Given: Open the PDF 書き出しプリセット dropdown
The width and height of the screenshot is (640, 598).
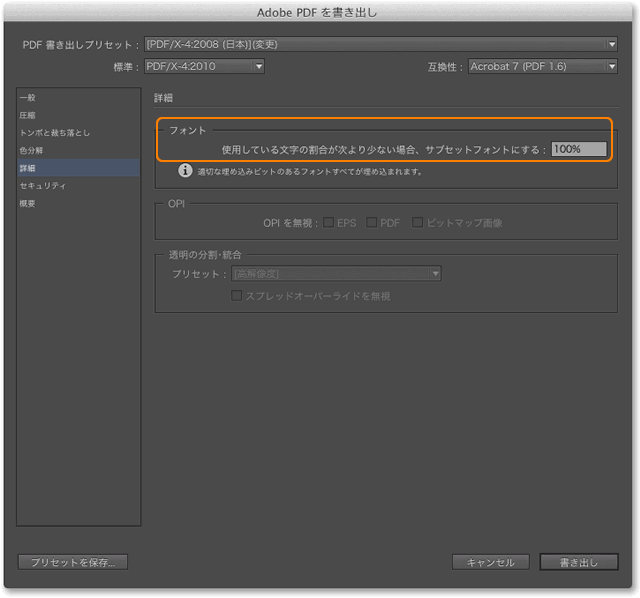Looking at the screenshot, I should (x=380, y=44).
